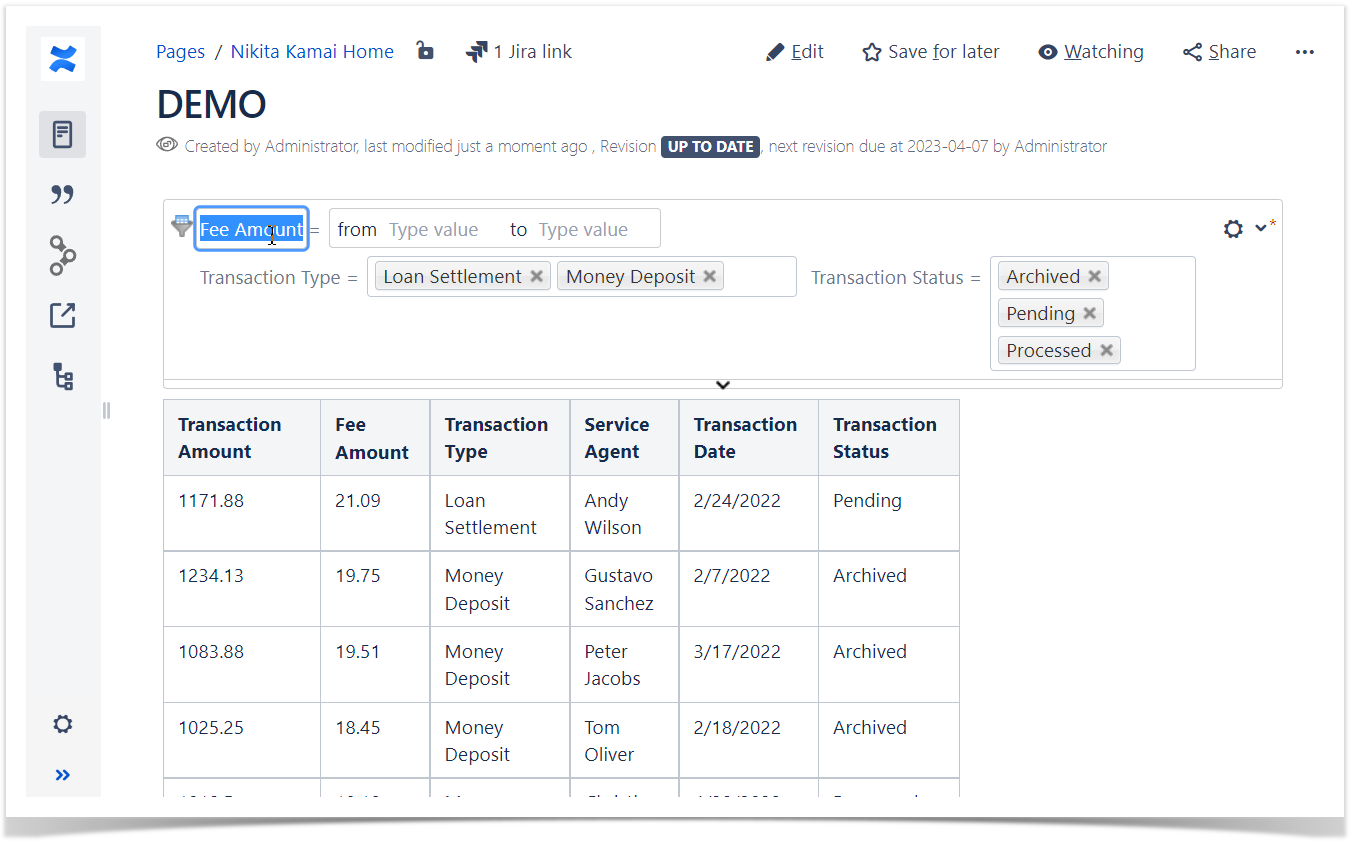Collapse the filter panel chevron
1358x846 pixels.
[x=723, y=385]
